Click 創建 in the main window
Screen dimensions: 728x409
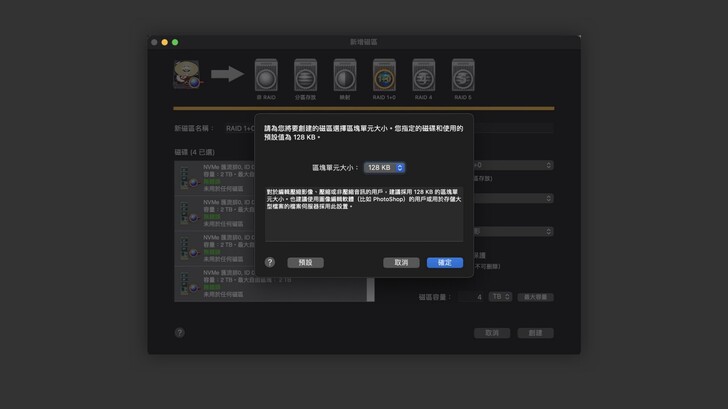(535, 333)
